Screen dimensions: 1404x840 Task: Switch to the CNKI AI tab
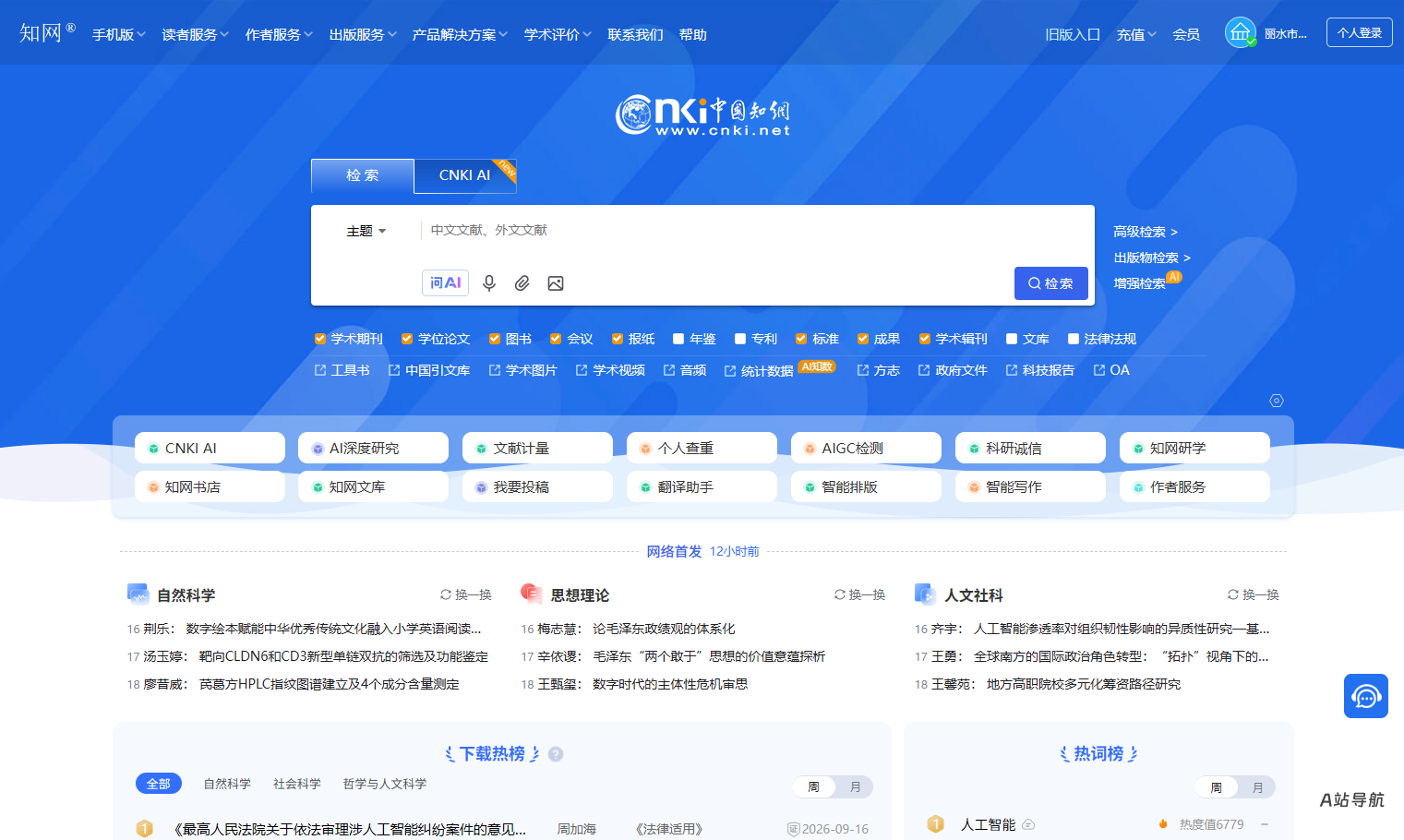tap(464, 175)
